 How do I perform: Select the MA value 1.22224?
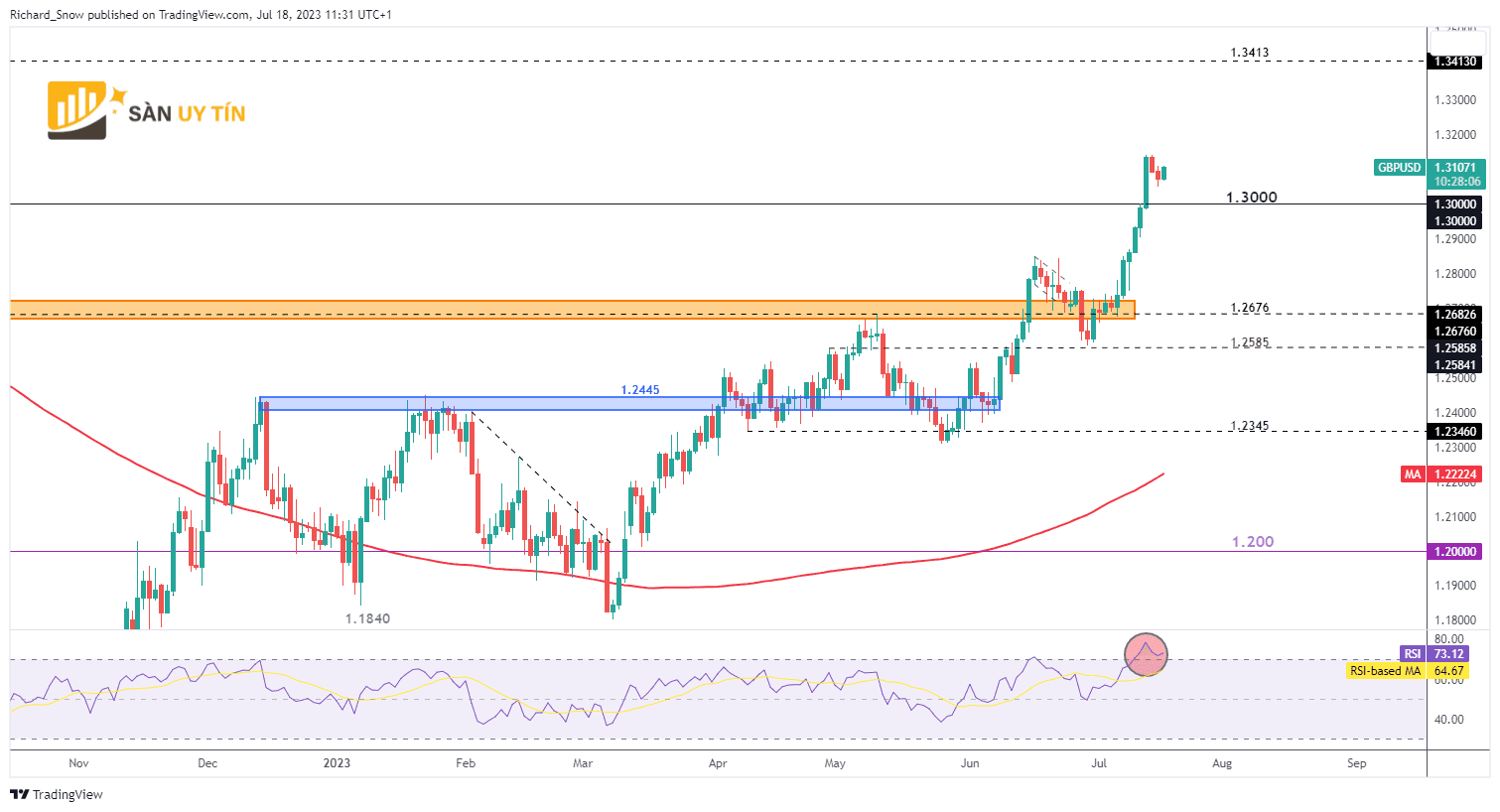coord(1456,474)
